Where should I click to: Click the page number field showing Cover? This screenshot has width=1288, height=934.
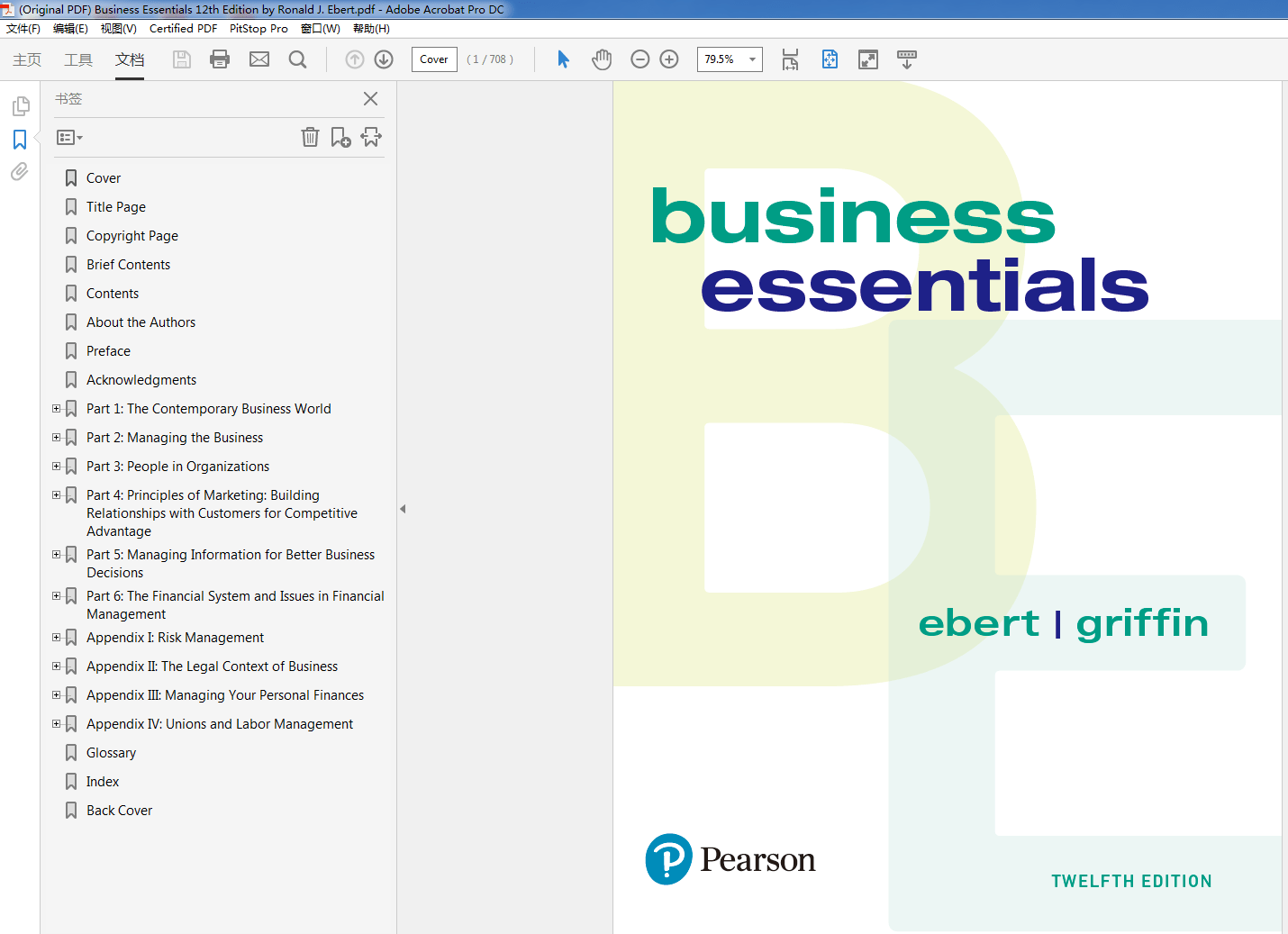[x=434, y=59]
